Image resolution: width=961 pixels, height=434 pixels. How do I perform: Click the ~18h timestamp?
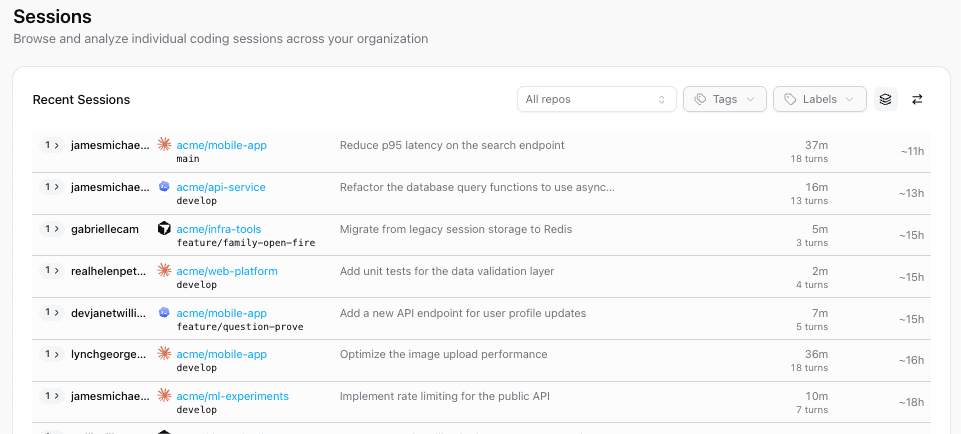(911, 402)
